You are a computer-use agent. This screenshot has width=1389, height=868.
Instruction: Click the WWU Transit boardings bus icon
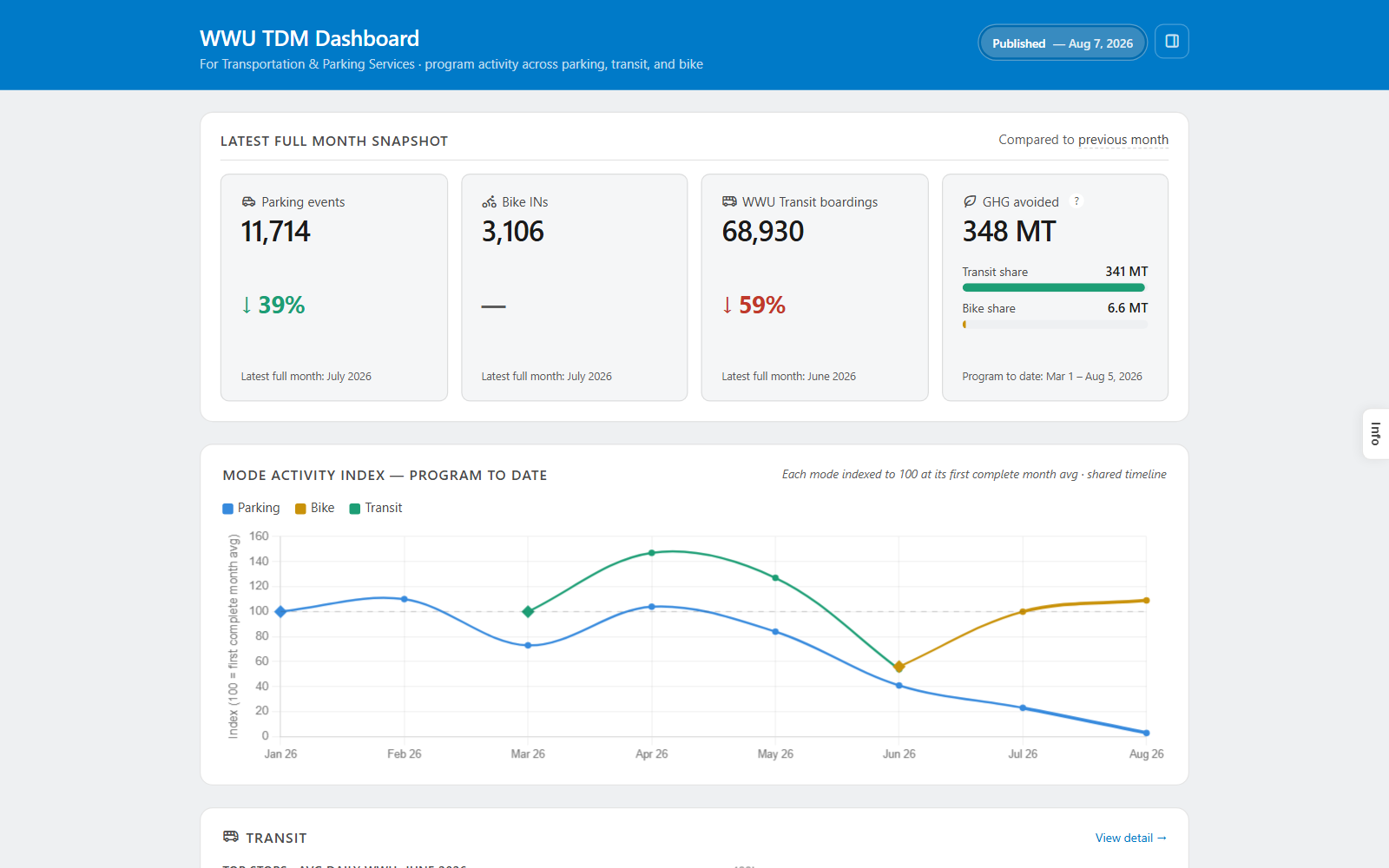coord(729,201)
